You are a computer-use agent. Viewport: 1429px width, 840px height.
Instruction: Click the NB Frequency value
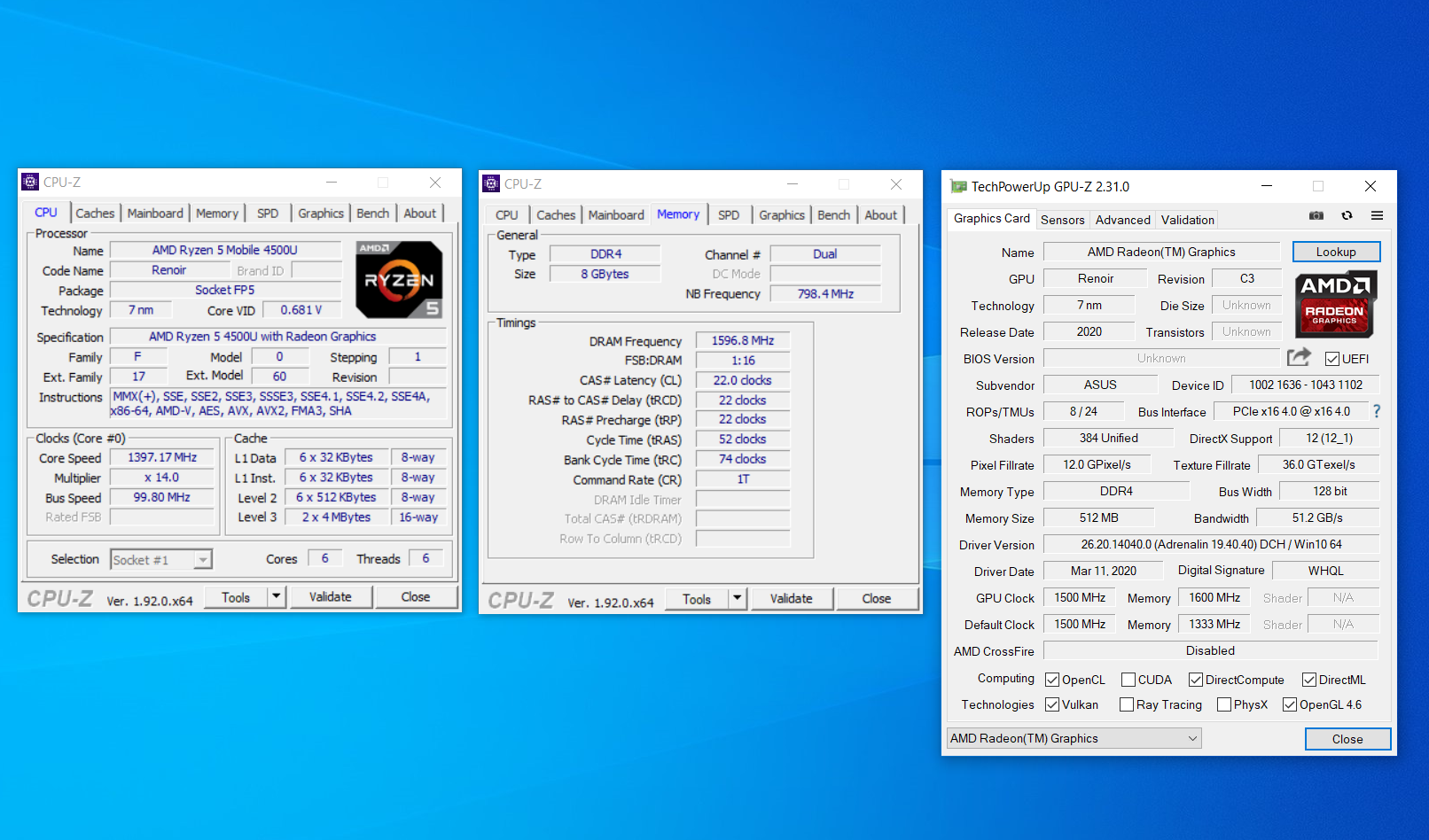[x=825, y=293]
